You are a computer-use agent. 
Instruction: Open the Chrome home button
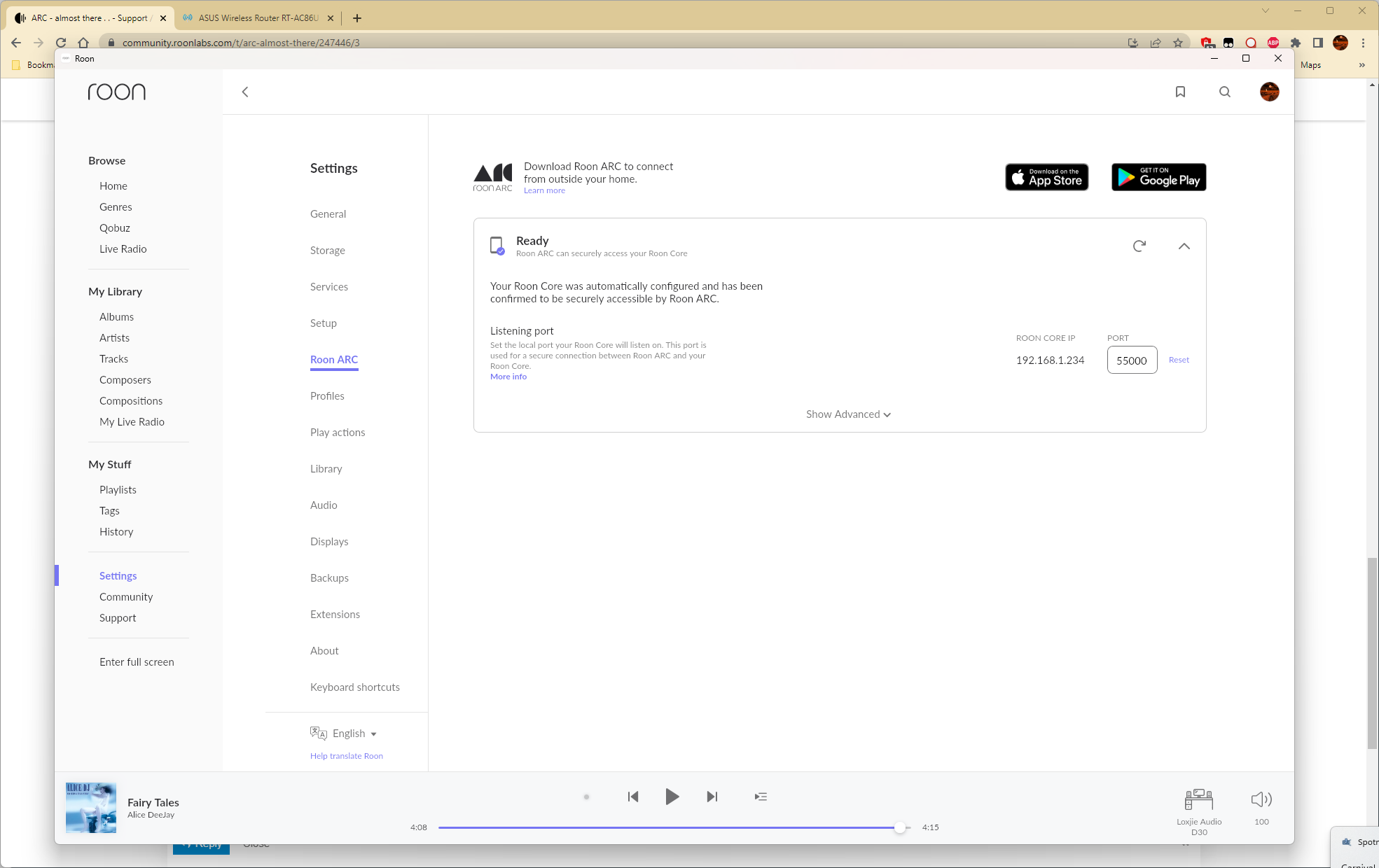click(x=83, y=43)
